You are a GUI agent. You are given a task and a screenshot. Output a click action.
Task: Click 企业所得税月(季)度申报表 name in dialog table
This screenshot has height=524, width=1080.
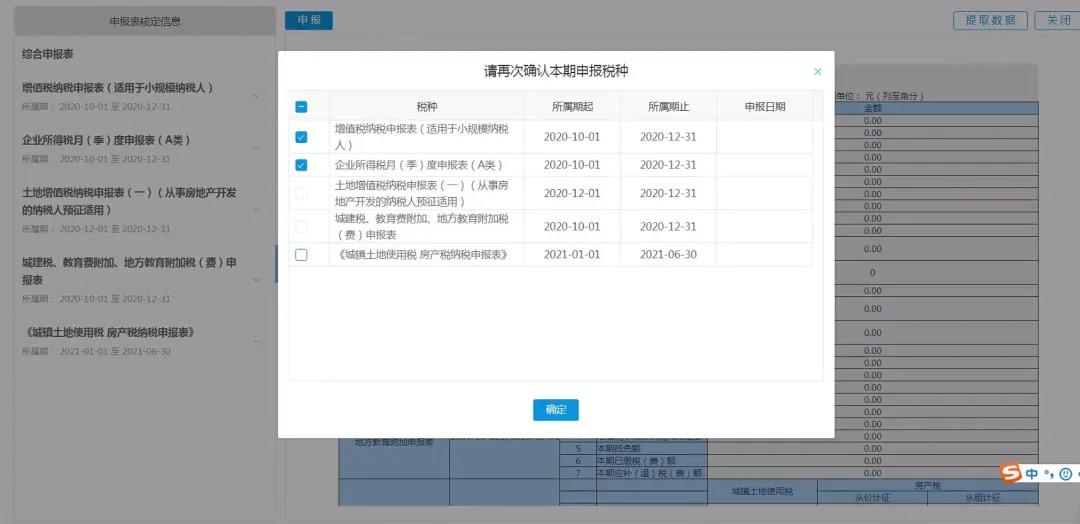coord(419,165)
